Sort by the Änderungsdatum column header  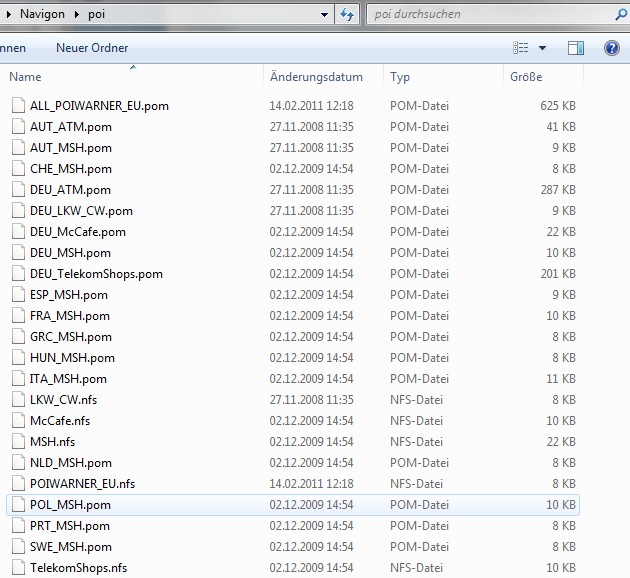316,77
